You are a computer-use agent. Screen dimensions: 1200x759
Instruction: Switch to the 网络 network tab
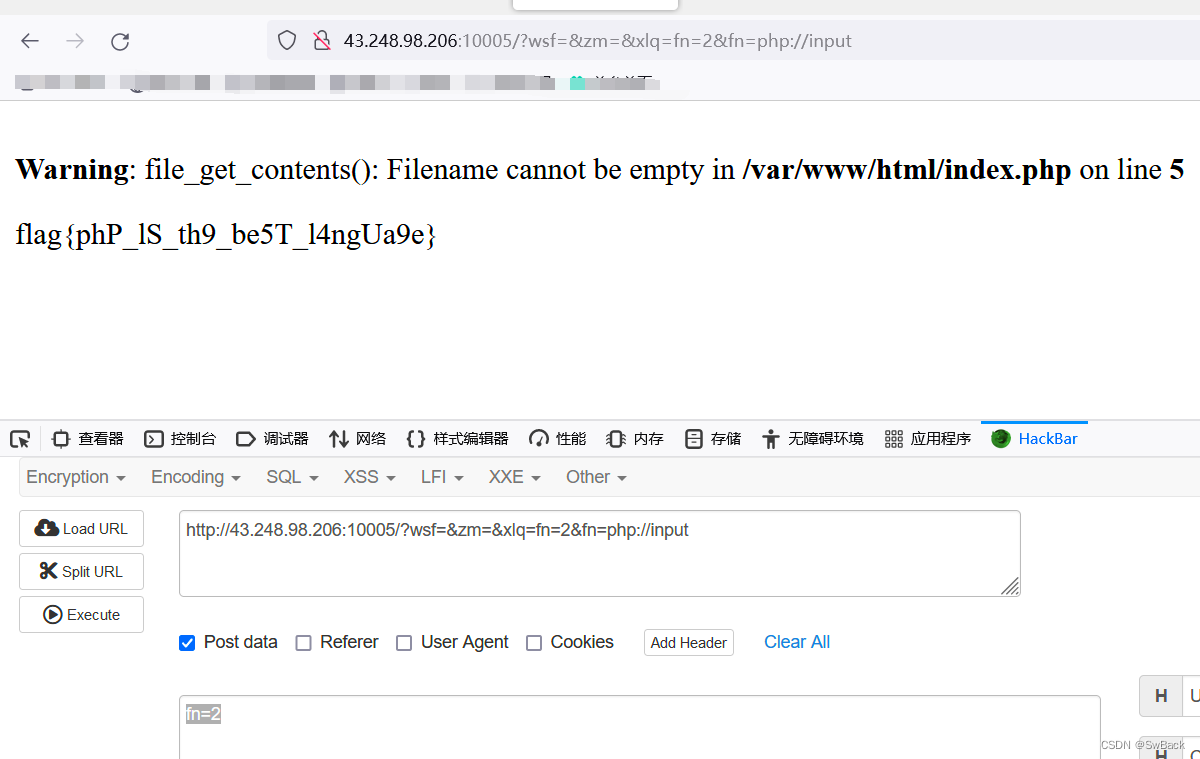click(x=357, y=439)
